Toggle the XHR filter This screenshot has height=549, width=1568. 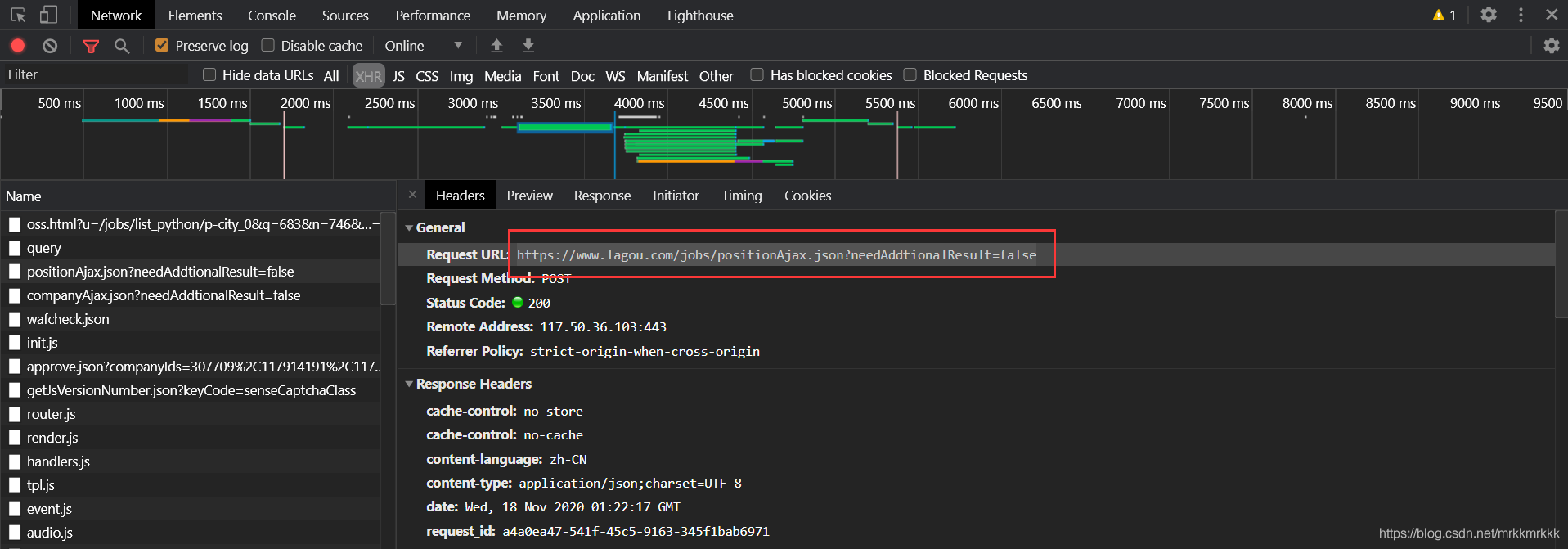(368, 76)
